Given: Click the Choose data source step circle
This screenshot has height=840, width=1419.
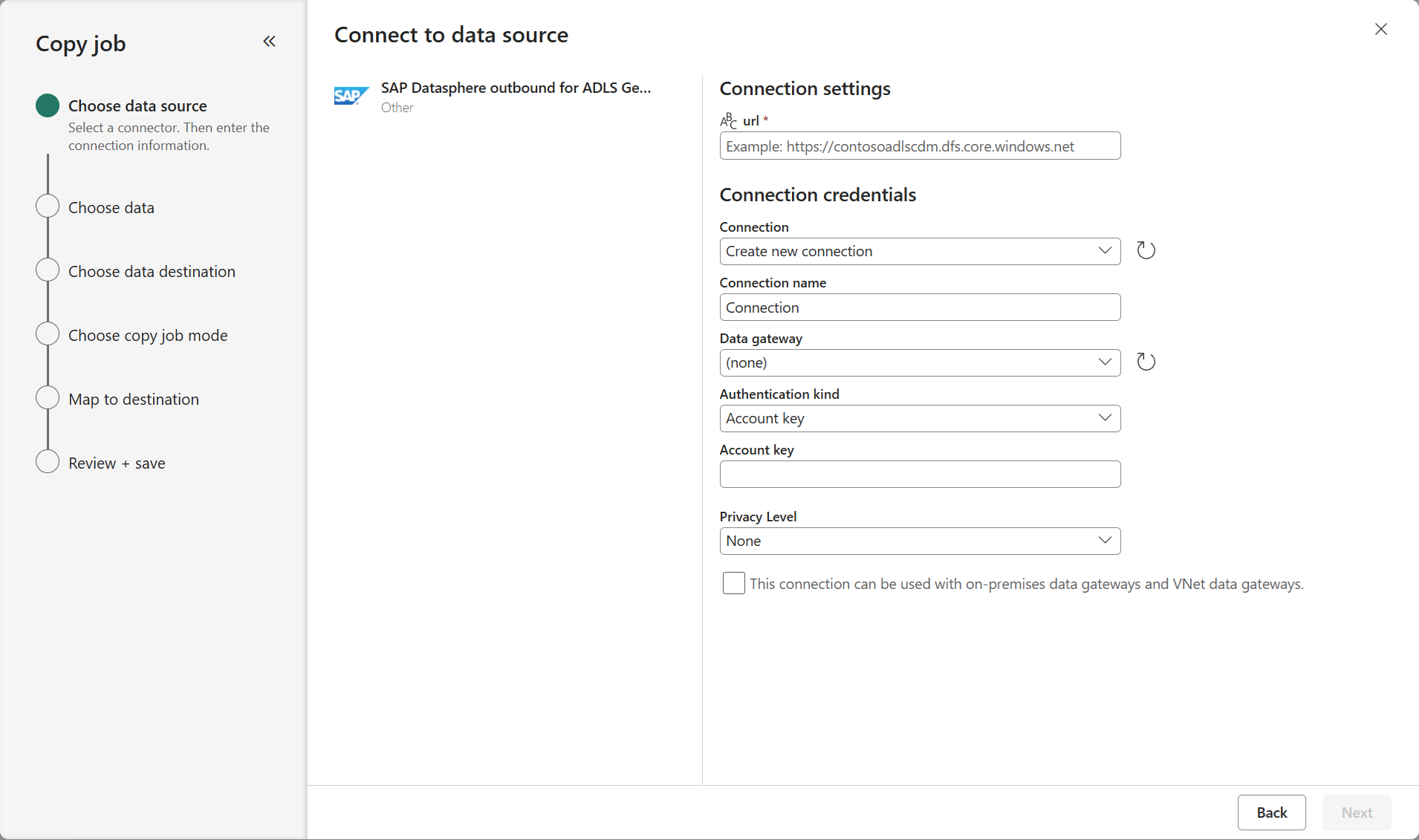Looking at the screenshot, I should 48,105.
